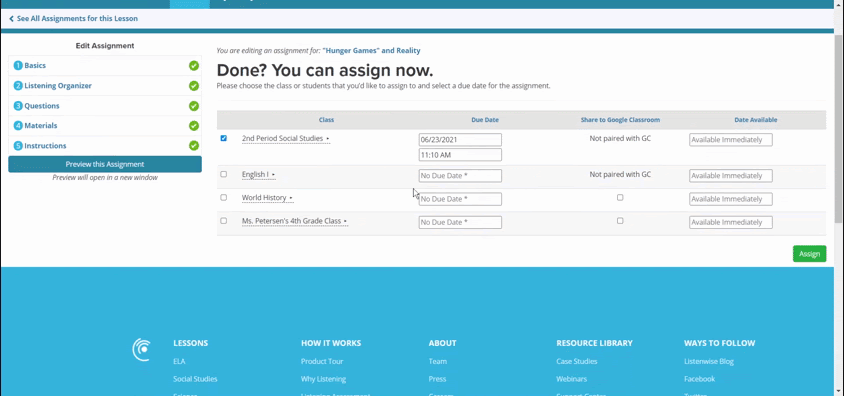Uncheck the 2nd Period Social Studies checkbox
The width and height of the screenshot is (844, 396).
[x=223, y=138]
